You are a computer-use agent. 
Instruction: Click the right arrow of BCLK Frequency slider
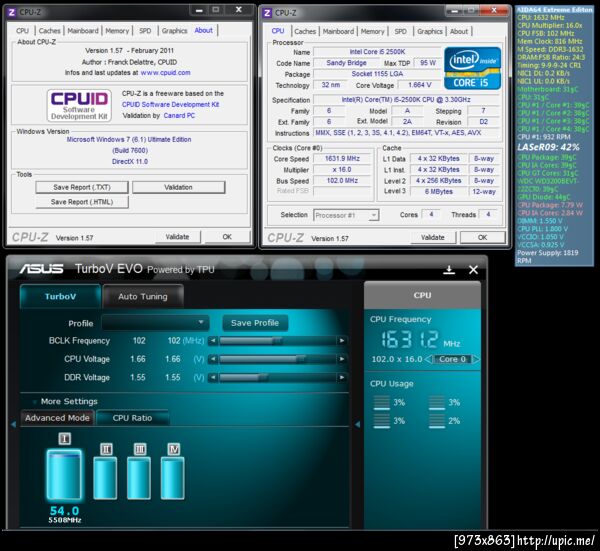pyautogui.click(x=342, y=341)
